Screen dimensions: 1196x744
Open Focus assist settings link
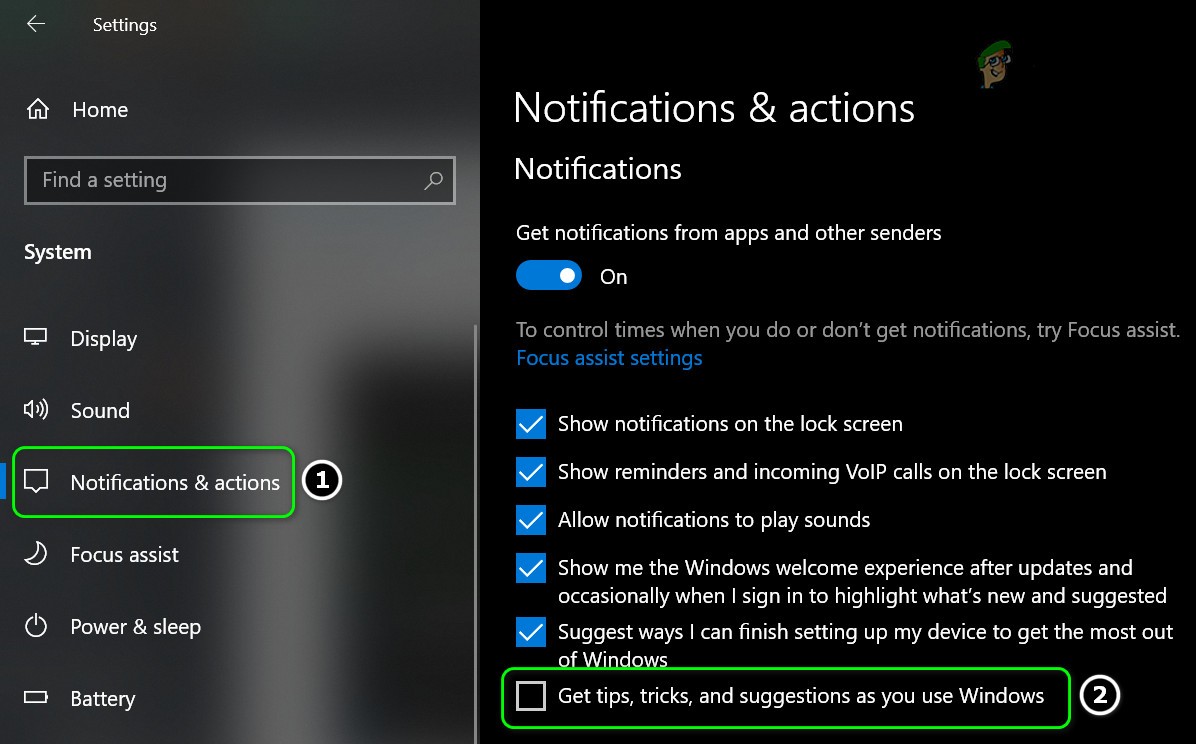tap(608, 357)
